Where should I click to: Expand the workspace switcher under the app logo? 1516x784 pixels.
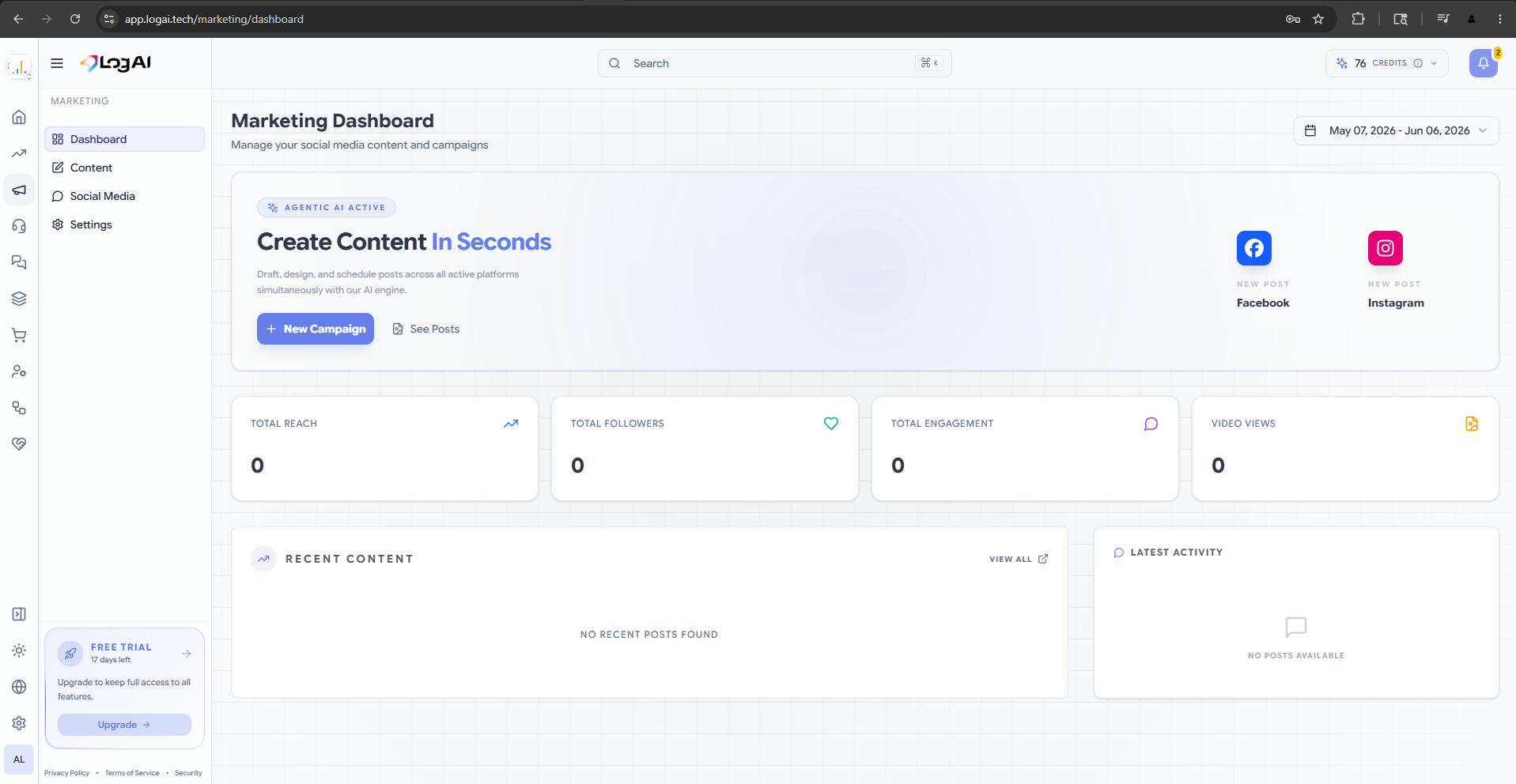point(29,77)
